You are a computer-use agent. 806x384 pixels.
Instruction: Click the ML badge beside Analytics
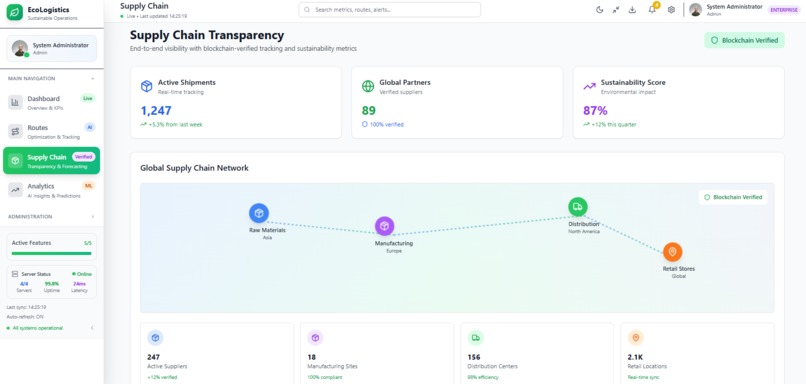(x=88, y=186)
